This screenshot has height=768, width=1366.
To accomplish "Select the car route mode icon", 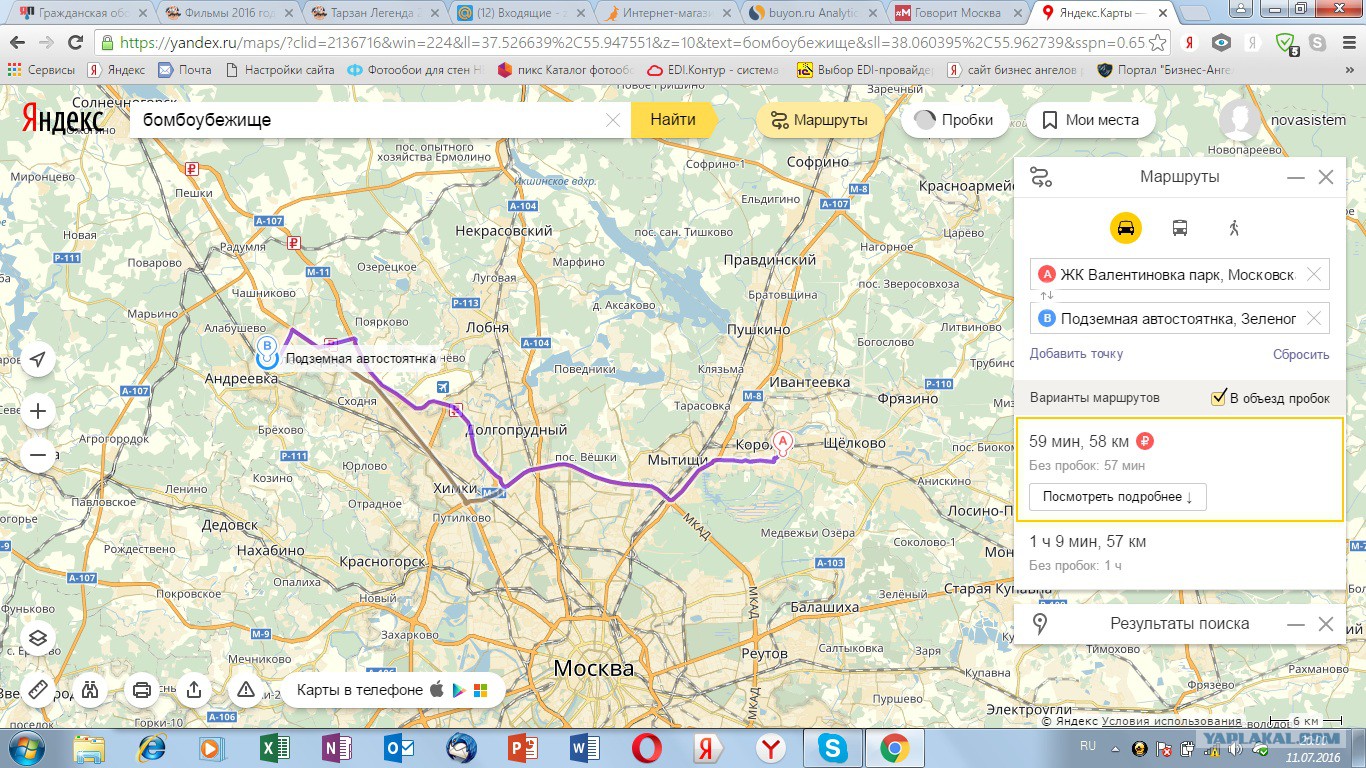I will click(1126, 228).
